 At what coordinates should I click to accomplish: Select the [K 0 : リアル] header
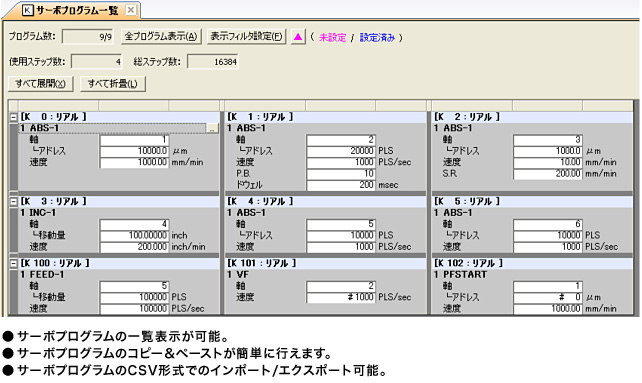pyautogui.click(x=119, y=117)
